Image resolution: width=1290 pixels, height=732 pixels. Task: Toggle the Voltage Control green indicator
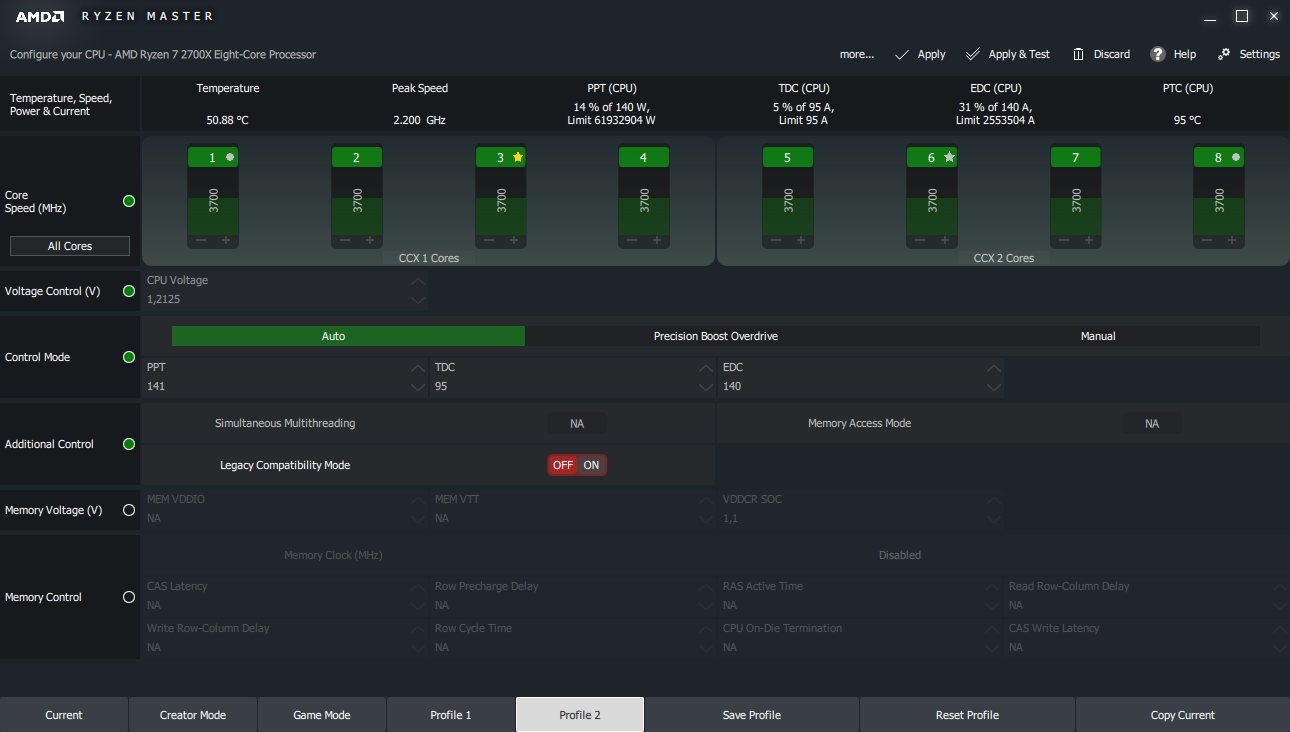tap(128, 291)
